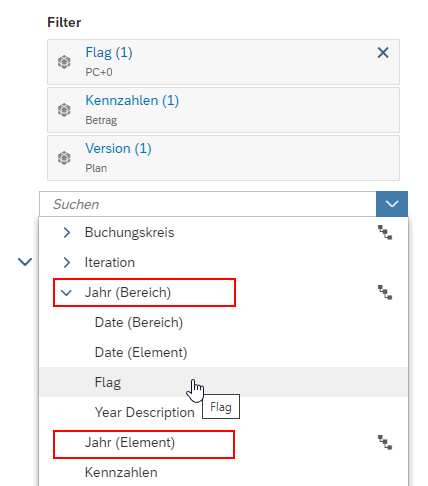Click hierarchy icon next to Jahr (Element)
The image size is (428, 486).
385,442
